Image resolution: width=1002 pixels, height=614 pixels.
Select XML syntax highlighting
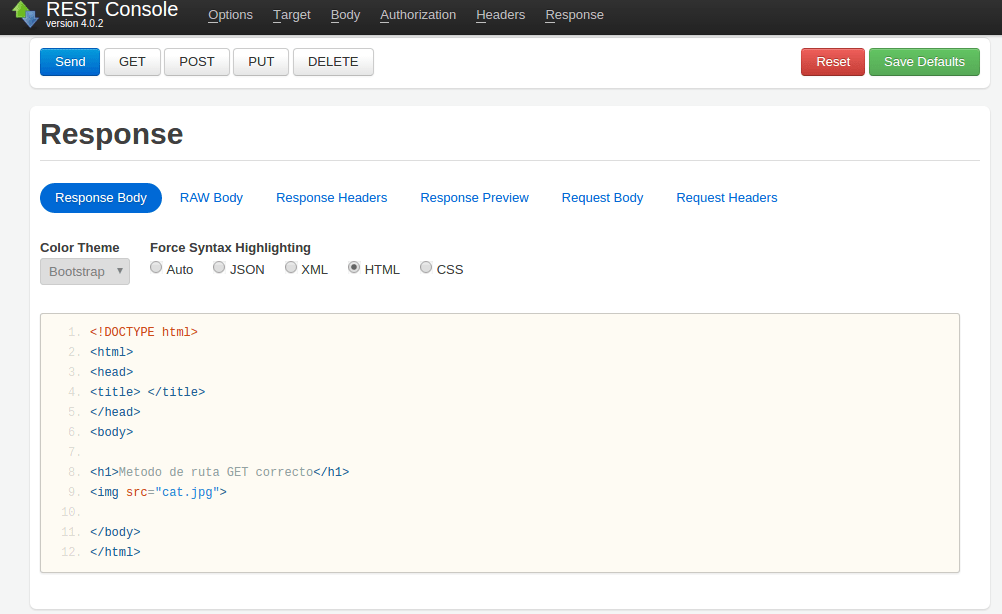290,266
